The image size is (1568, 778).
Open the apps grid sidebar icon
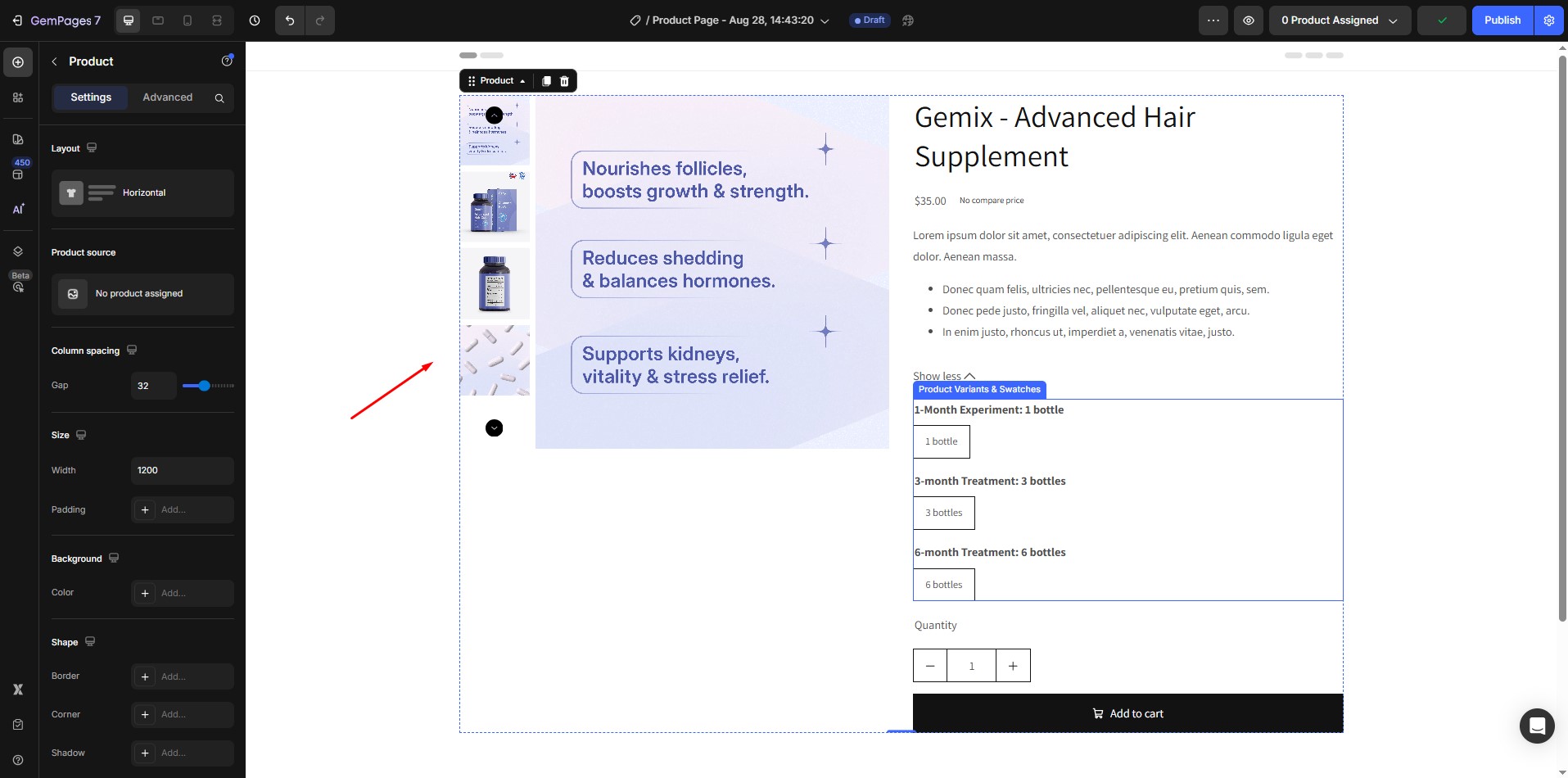18,97
